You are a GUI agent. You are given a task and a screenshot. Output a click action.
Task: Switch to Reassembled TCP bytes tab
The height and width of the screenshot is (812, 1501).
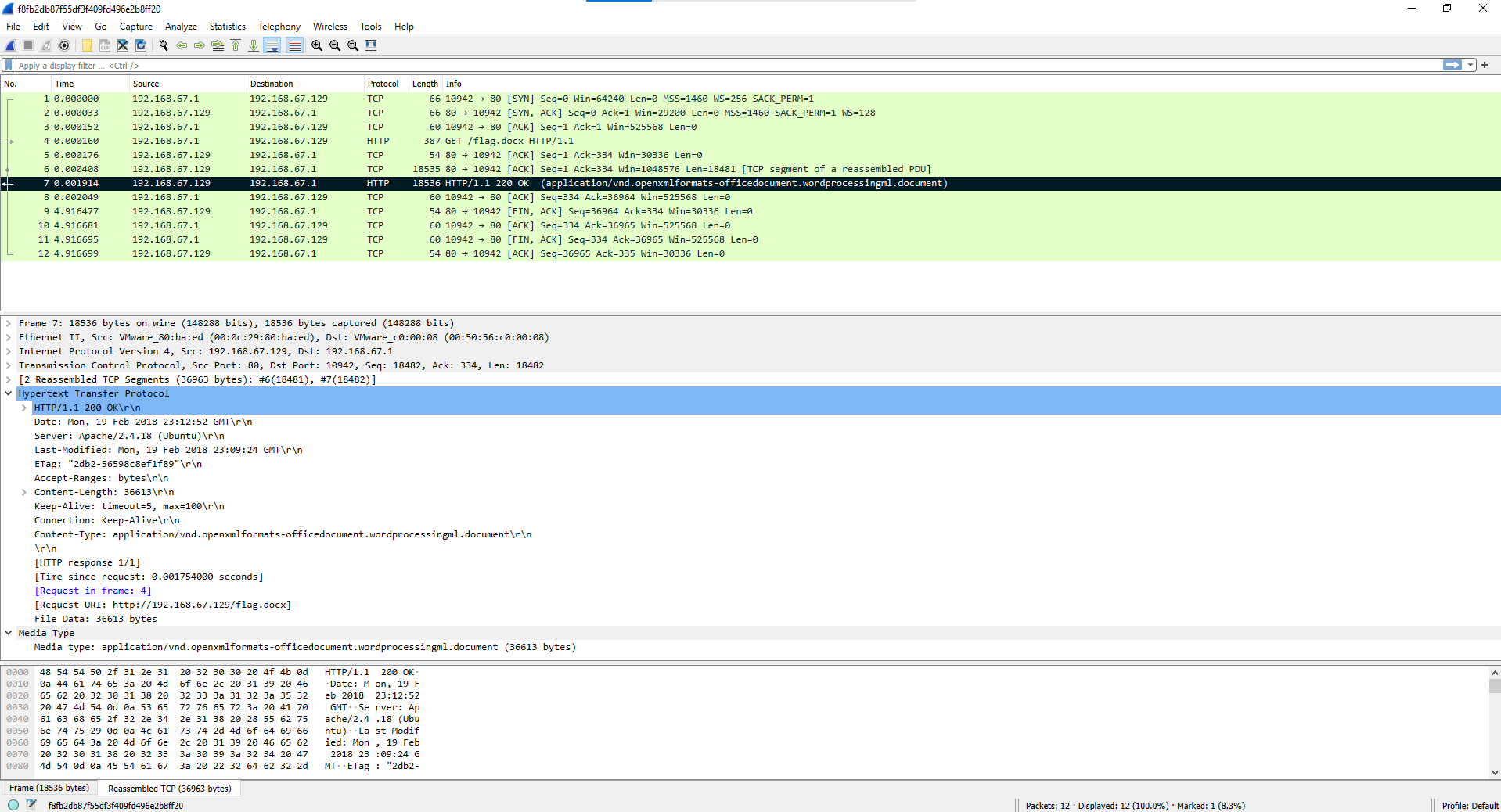click(x=169, y=789)
